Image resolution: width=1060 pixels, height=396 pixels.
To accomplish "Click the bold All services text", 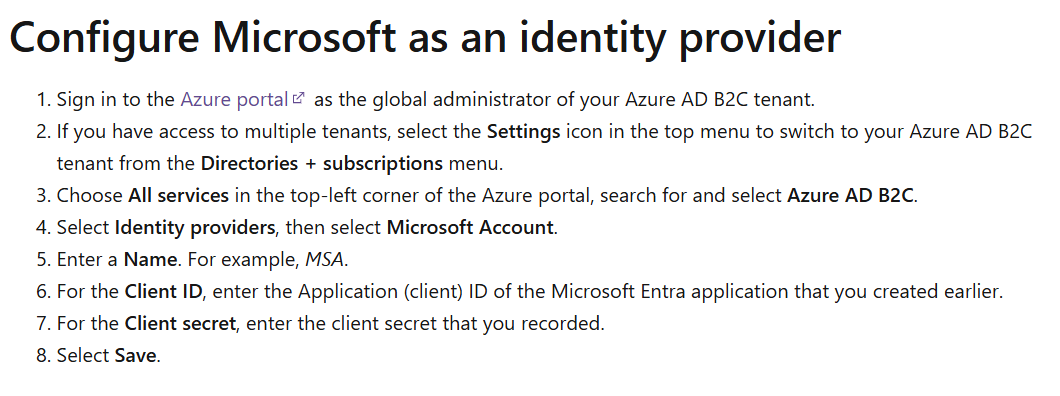I will coord(178,195).
